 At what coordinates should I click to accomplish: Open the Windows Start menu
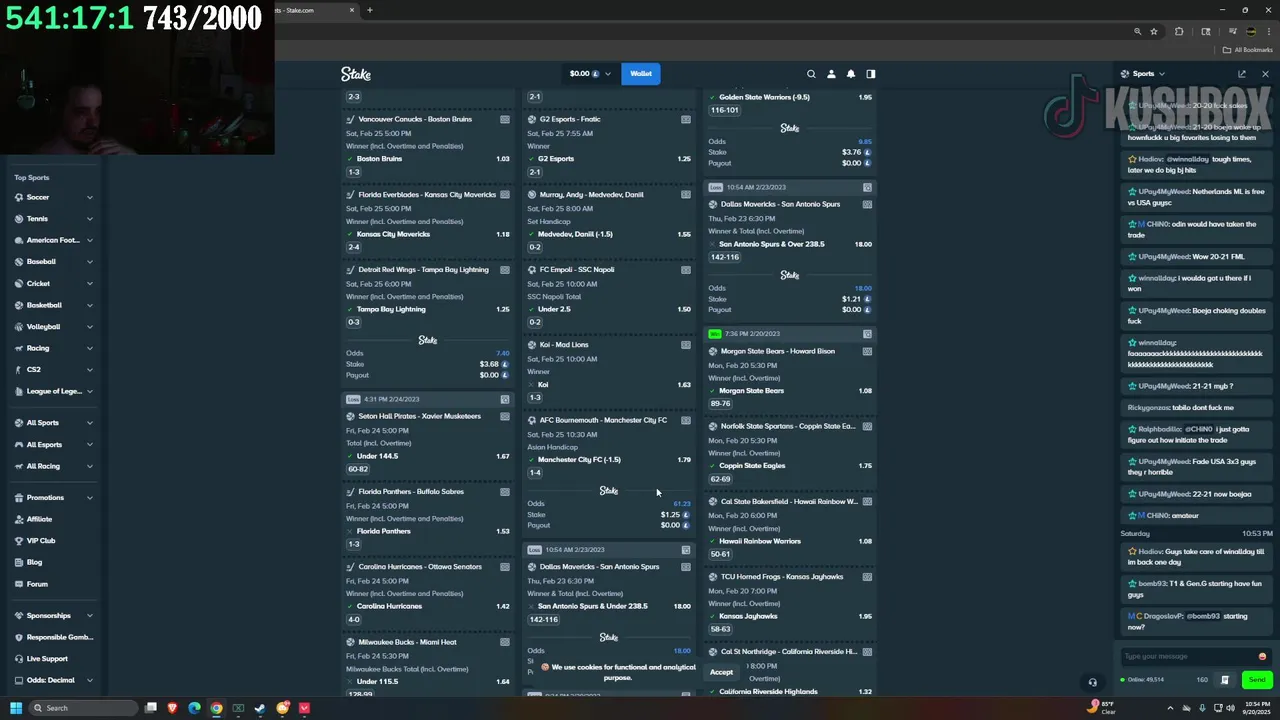pos(15,708)
